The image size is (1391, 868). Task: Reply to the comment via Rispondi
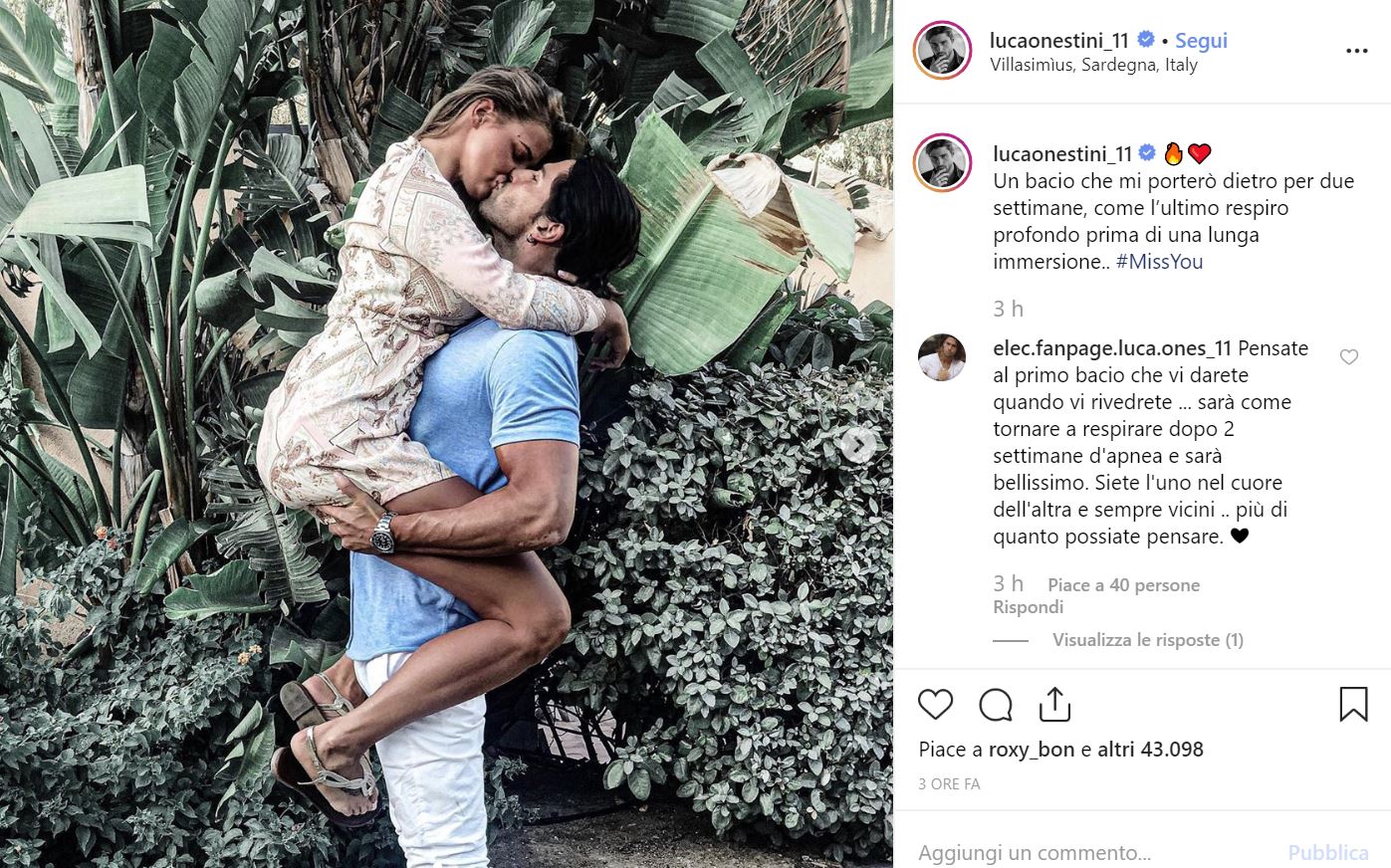(1029, 607)
